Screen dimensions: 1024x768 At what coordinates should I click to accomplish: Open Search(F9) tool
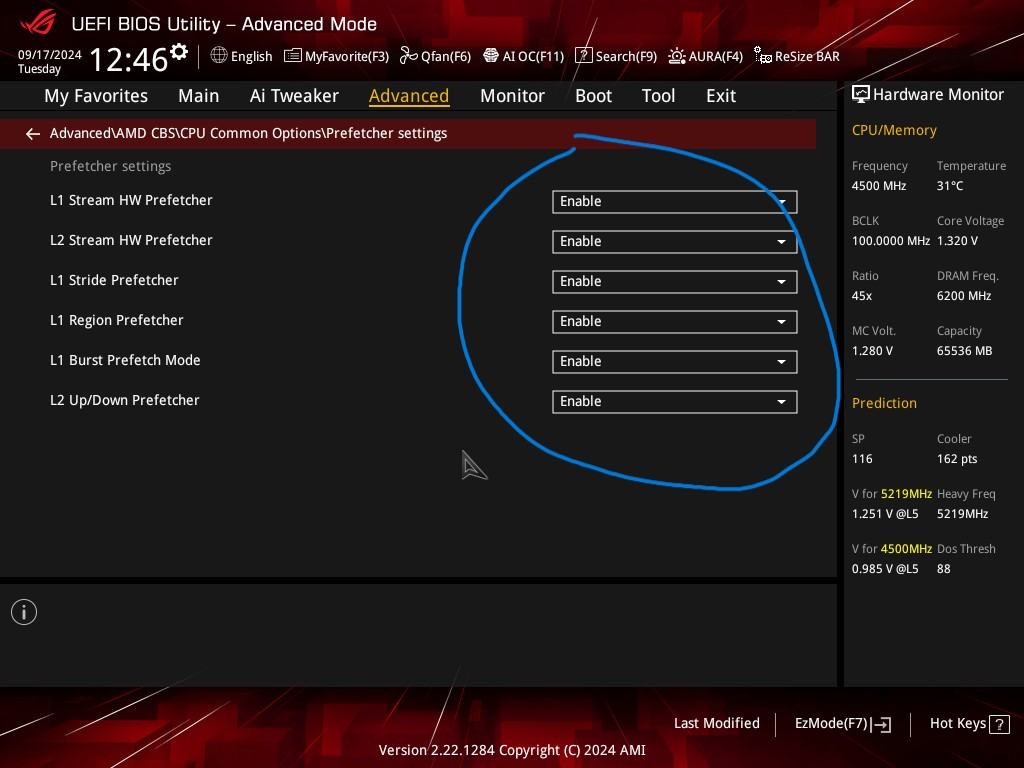(x=616, y=56)
